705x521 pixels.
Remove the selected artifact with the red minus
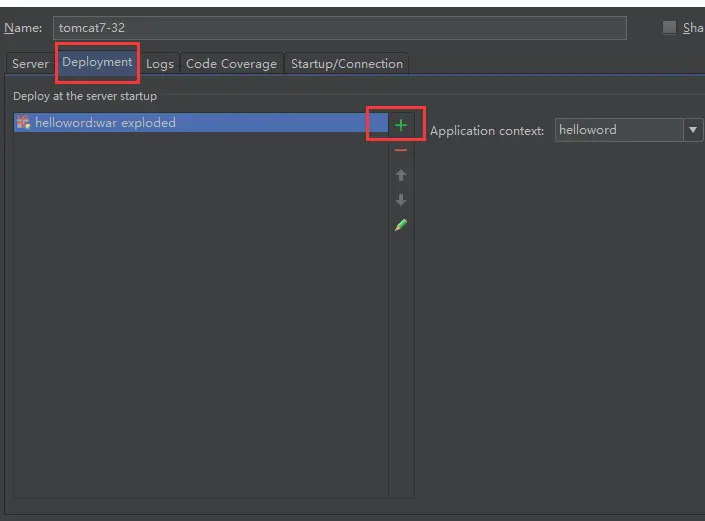tap(401, 150)
